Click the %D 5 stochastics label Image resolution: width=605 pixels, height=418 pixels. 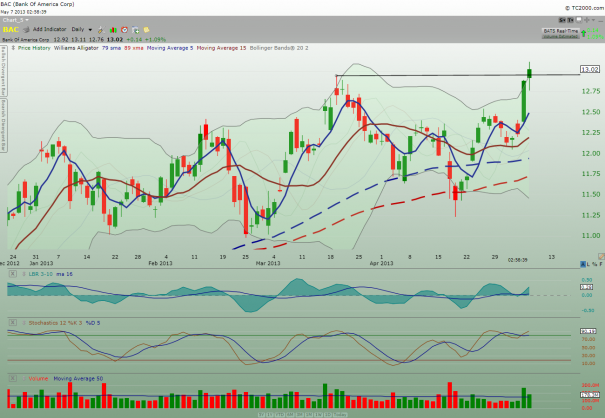(x=92, y=323)
